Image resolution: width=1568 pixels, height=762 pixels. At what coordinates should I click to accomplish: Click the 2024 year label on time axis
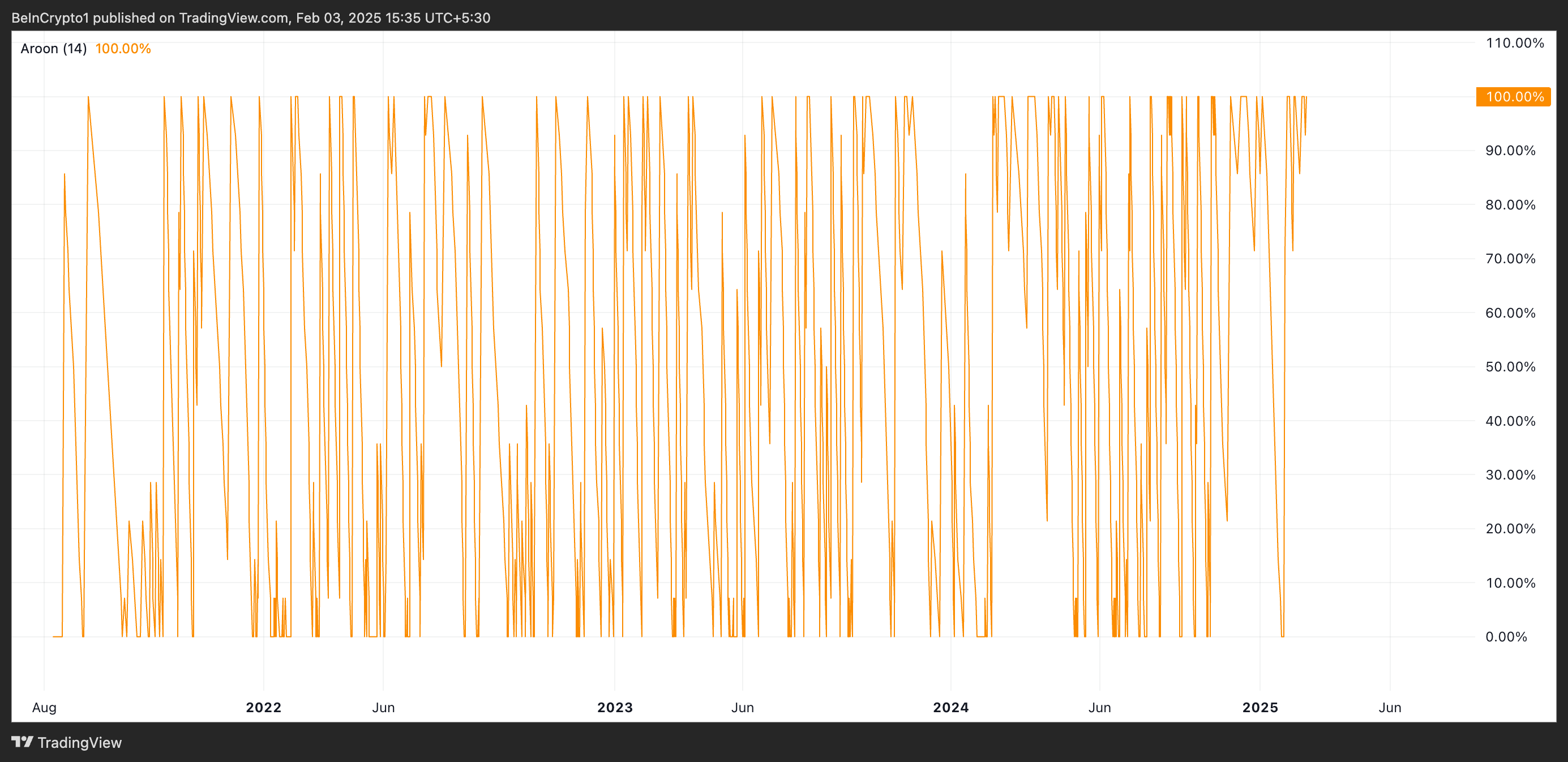(951, 707)
